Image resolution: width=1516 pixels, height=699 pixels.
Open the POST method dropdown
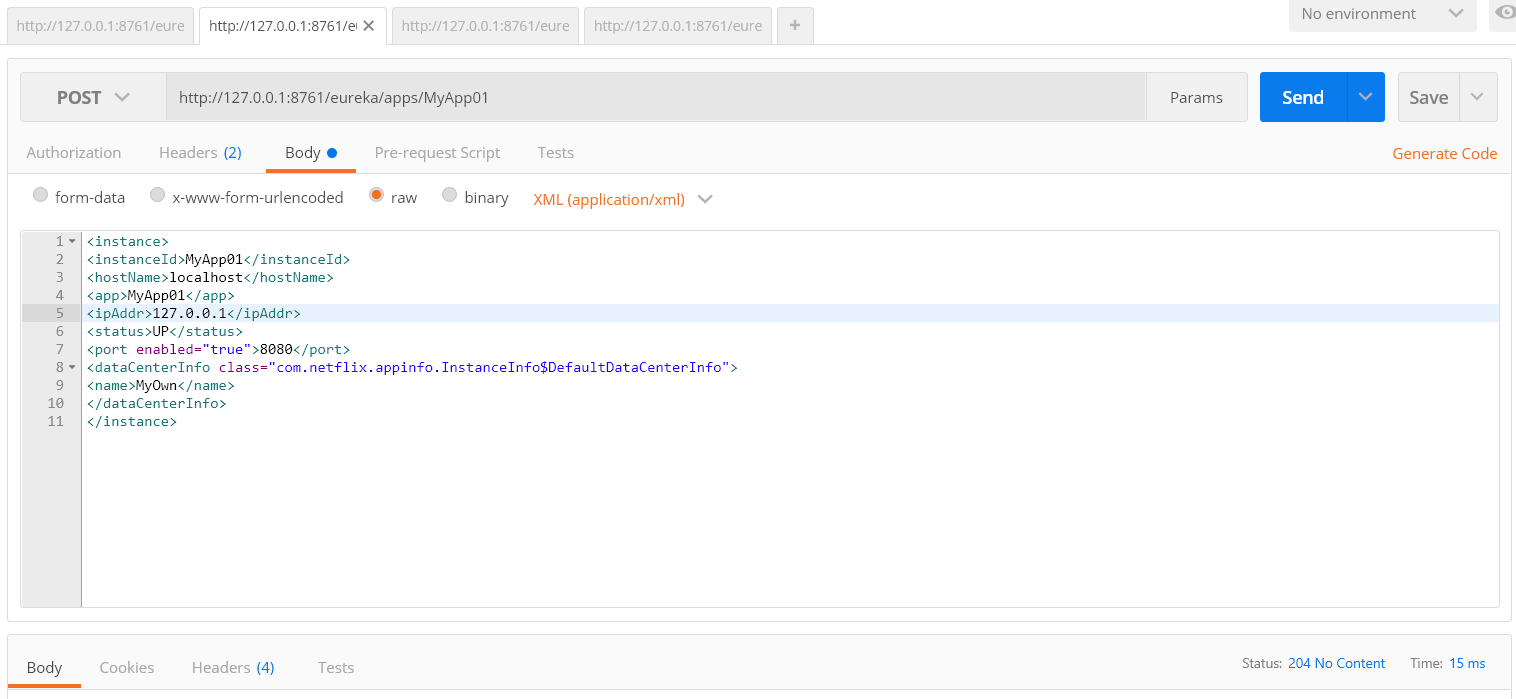[x=93, y=97]
